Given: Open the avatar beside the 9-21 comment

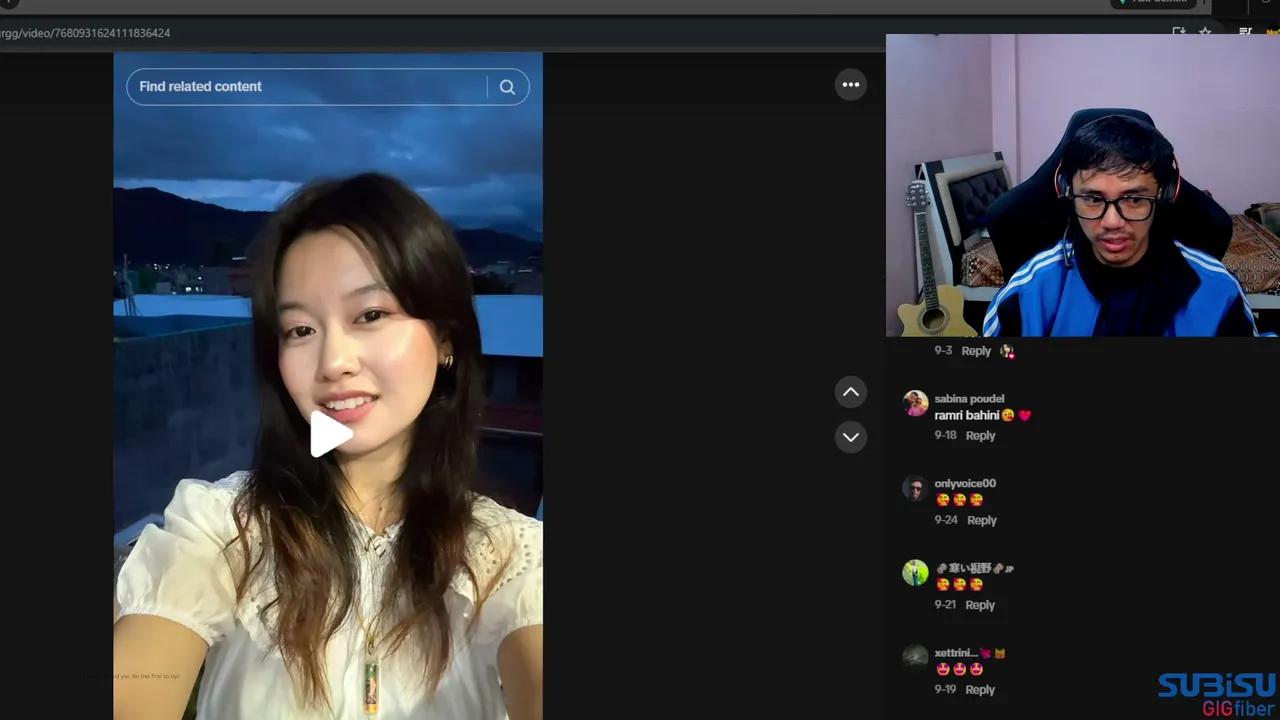Looking at the screenshot, I should tap(915, 573).
